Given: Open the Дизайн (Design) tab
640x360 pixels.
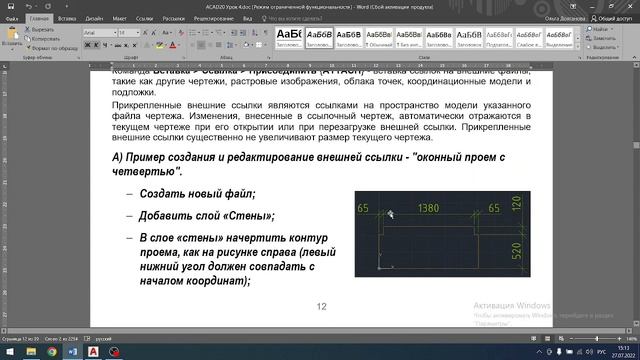Looking at the screenshot, I should 94,18.
